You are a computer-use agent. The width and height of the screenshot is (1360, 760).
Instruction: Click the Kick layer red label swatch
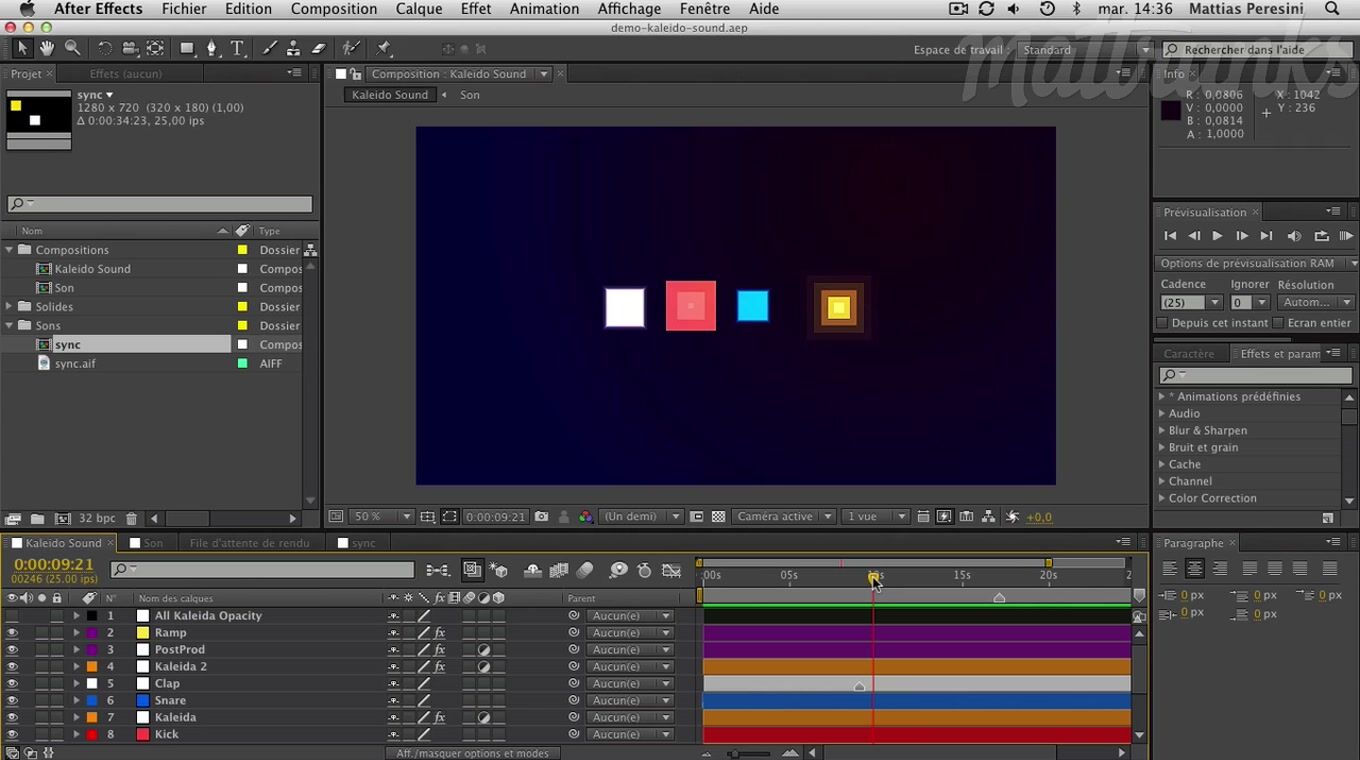pos(92,734)
